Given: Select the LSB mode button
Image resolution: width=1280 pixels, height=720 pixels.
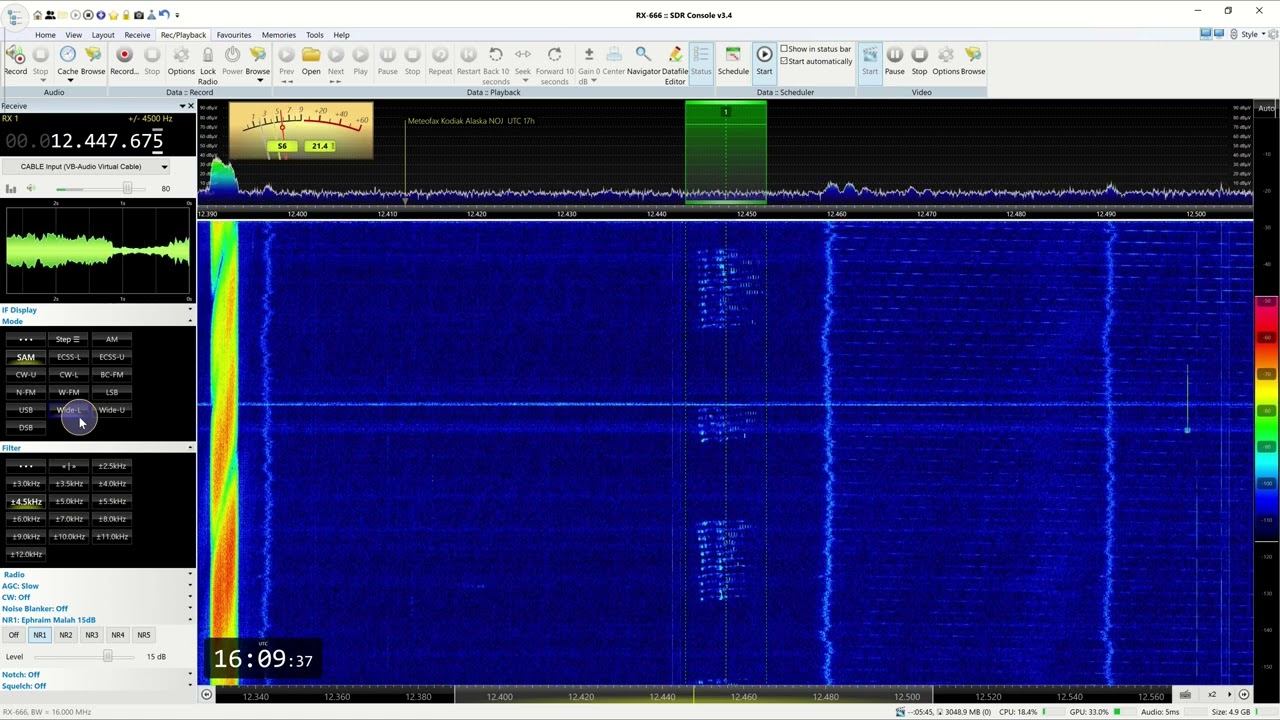Looking at the screenshot, I should (x=111, y=392).
